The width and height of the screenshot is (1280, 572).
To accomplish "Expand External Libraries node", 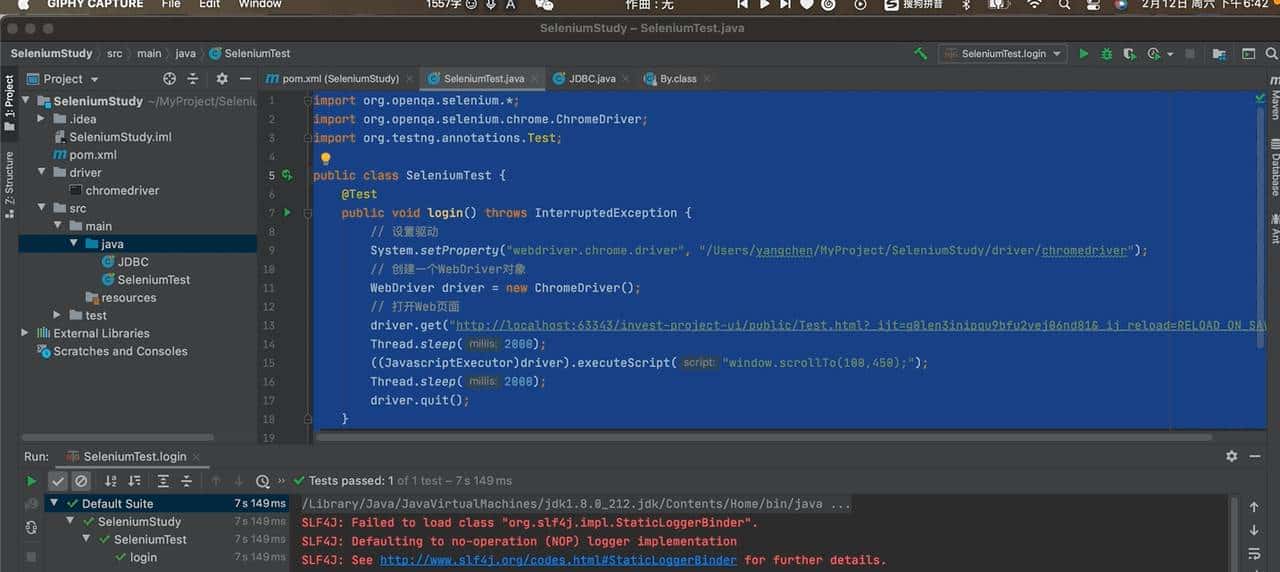I will [25, 333].
